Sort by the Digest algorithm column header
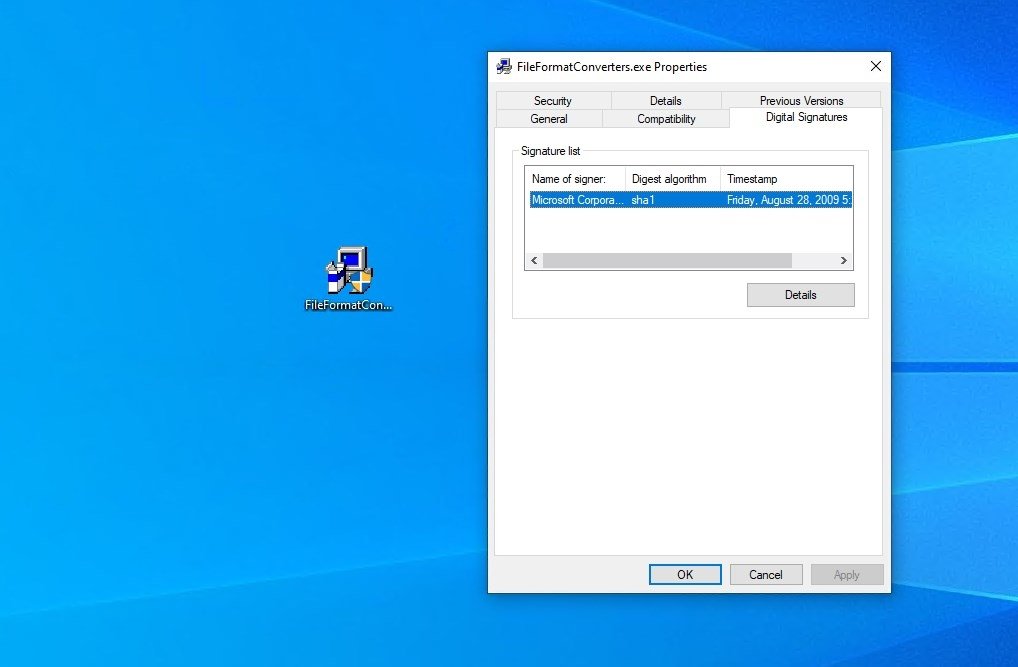Viewport: 1018px width, 667px height. pos(673,179)
